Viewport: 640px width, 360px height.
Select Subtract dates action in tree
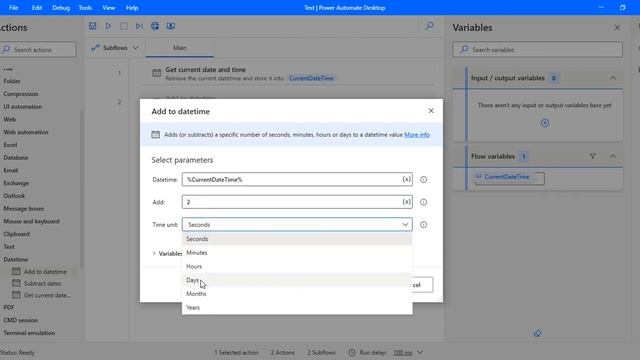pyautogui.click(x=41, y=283)
